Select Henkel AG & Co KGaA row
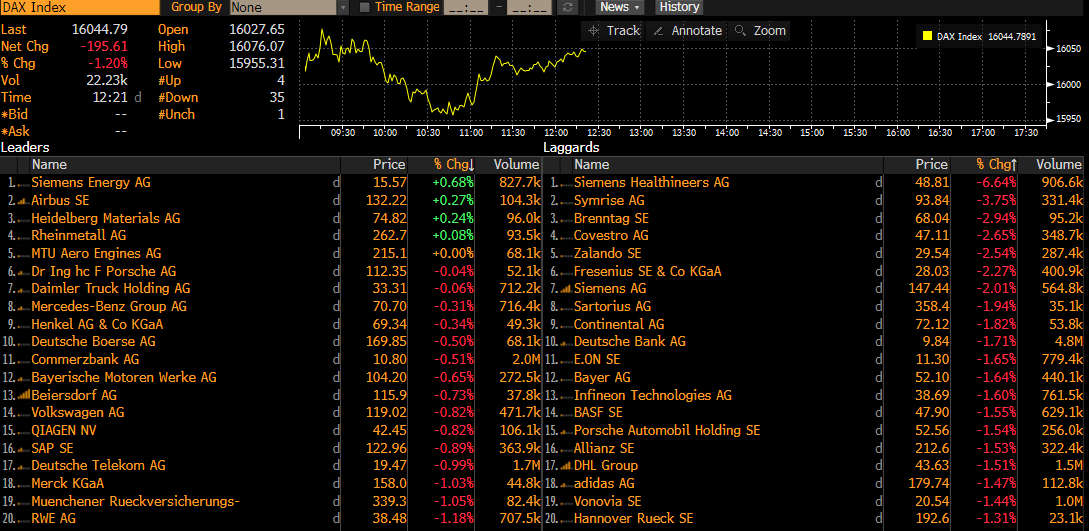This screenshot has width=1089, height=531. click(271, 324)
